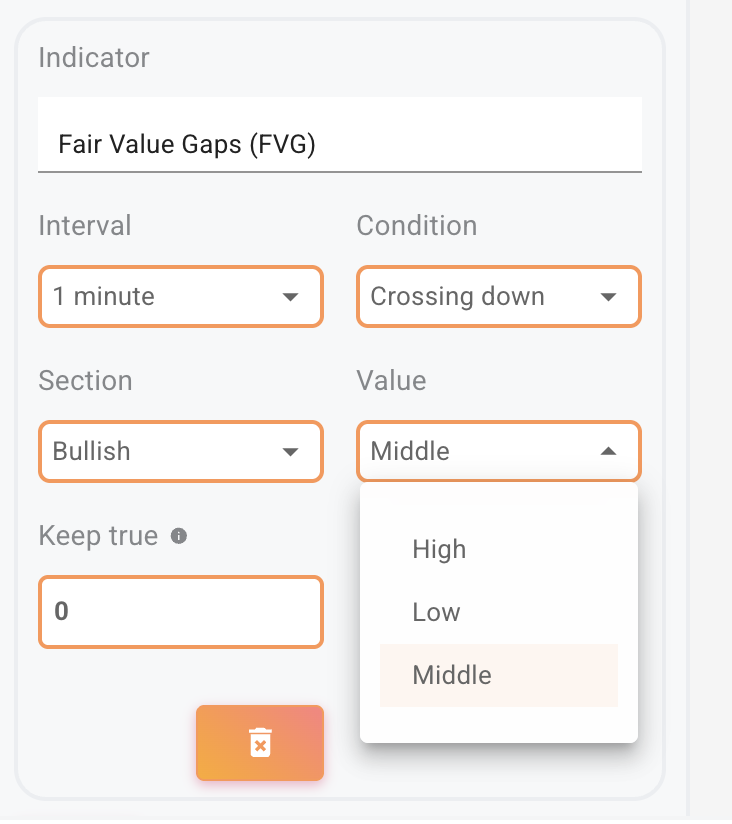
Task: Focus the Keep true number input
Action: (180, 611)
